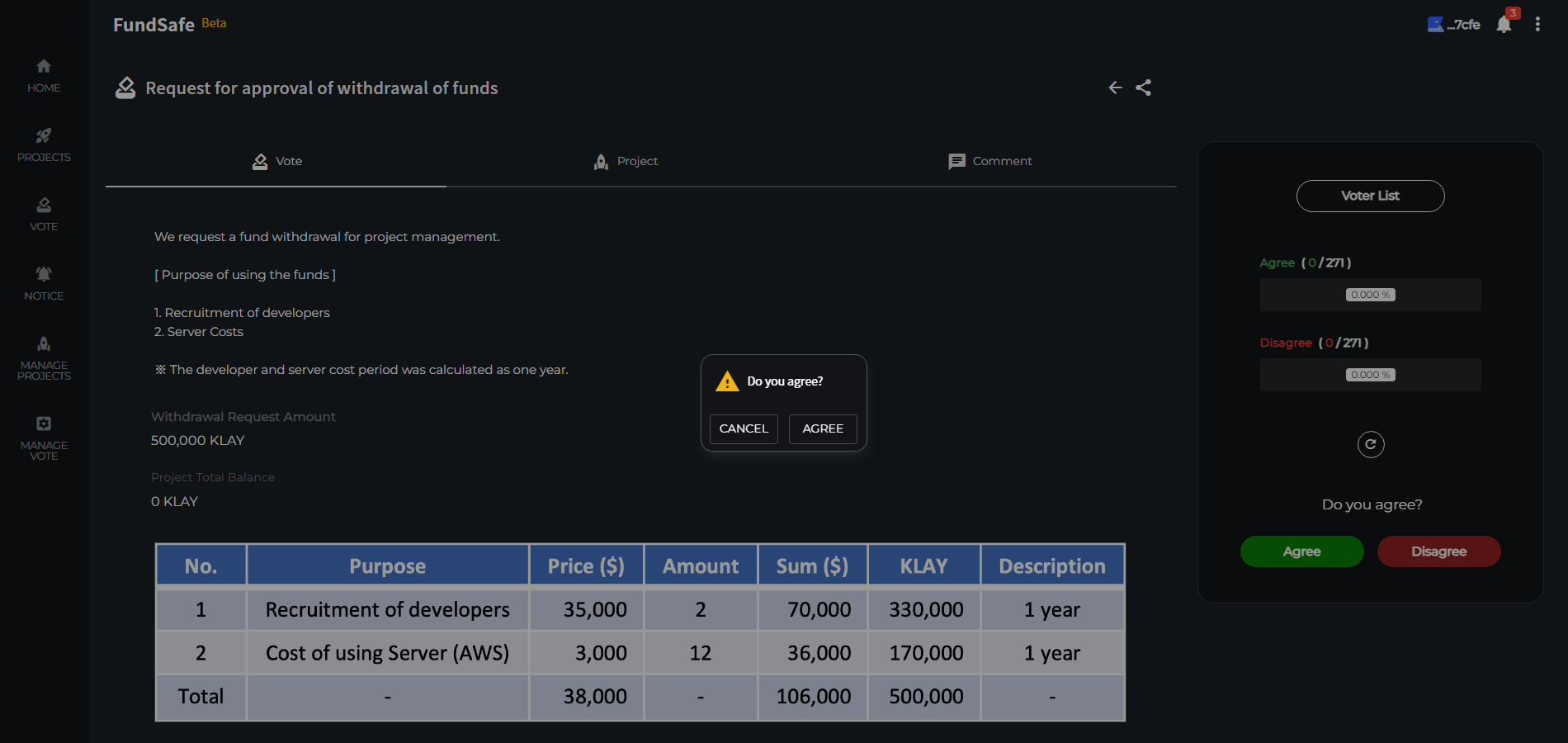Click the '106,000' total sum cell

coord(813,697)
